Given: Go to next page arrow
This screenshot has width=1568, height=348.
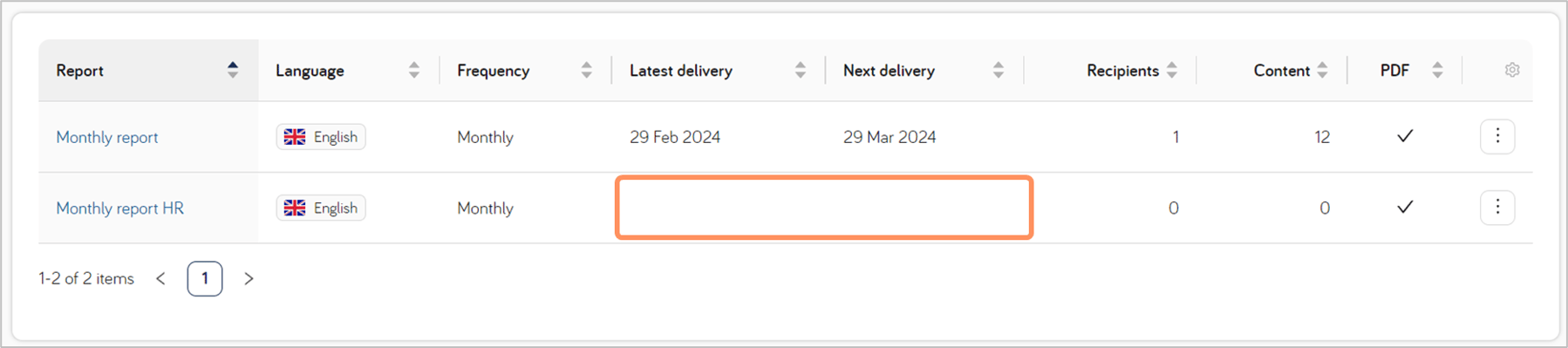Looking at the screenshot, I should tap(249, 278).
